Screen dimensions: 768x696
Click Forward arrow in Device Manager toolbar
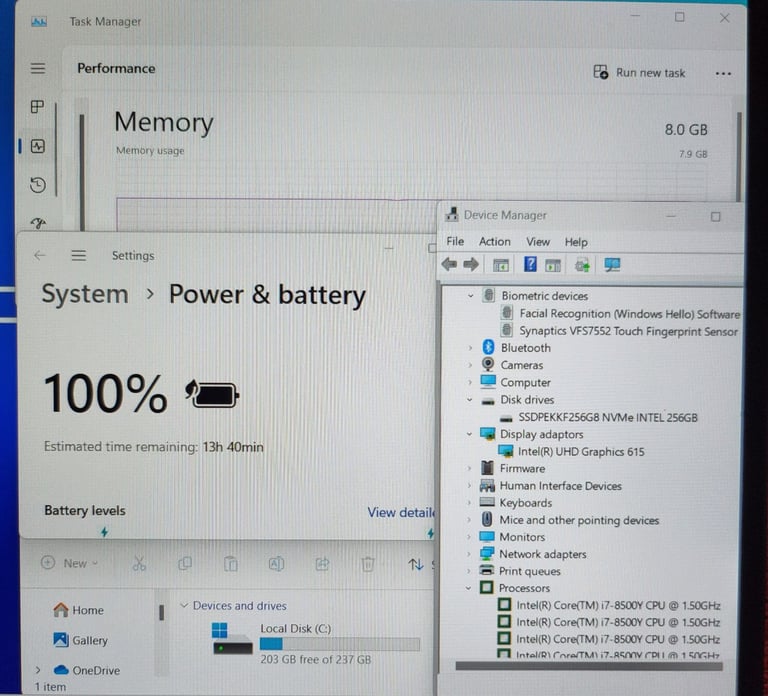471,265
